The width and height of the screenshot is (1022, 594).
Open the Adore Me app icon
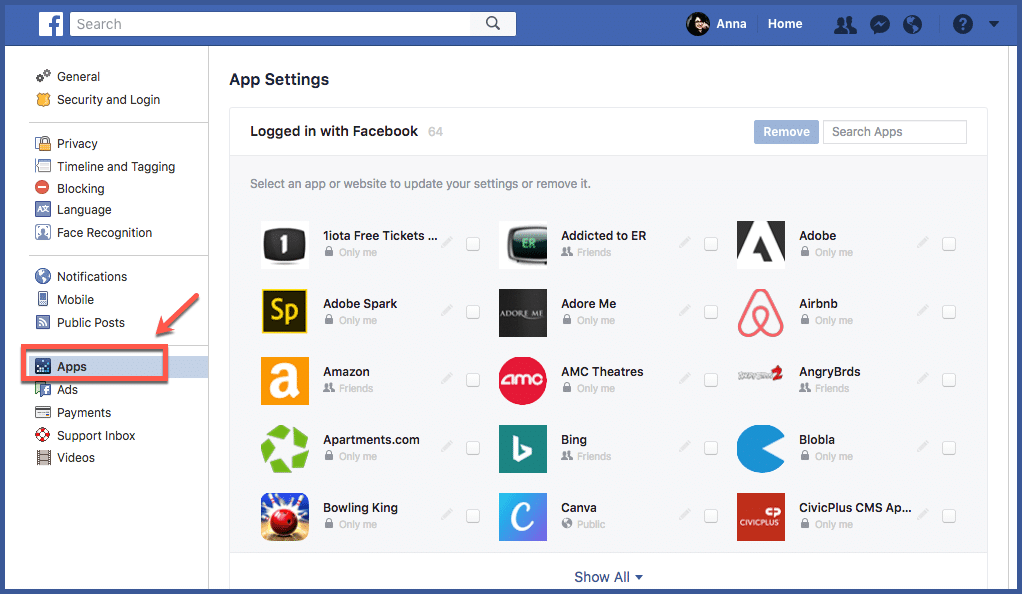[x=523, y=312]
